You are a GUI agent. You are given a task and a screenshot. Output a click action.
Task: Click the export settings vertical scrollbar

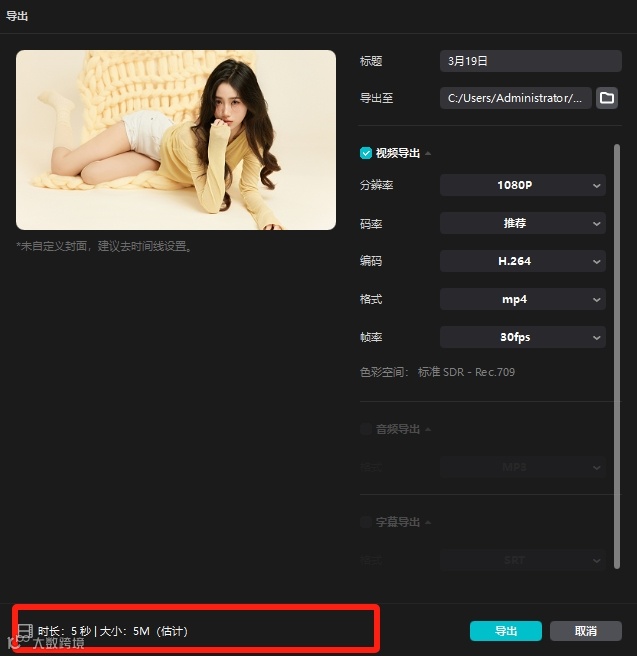click(x=617, y=356)
